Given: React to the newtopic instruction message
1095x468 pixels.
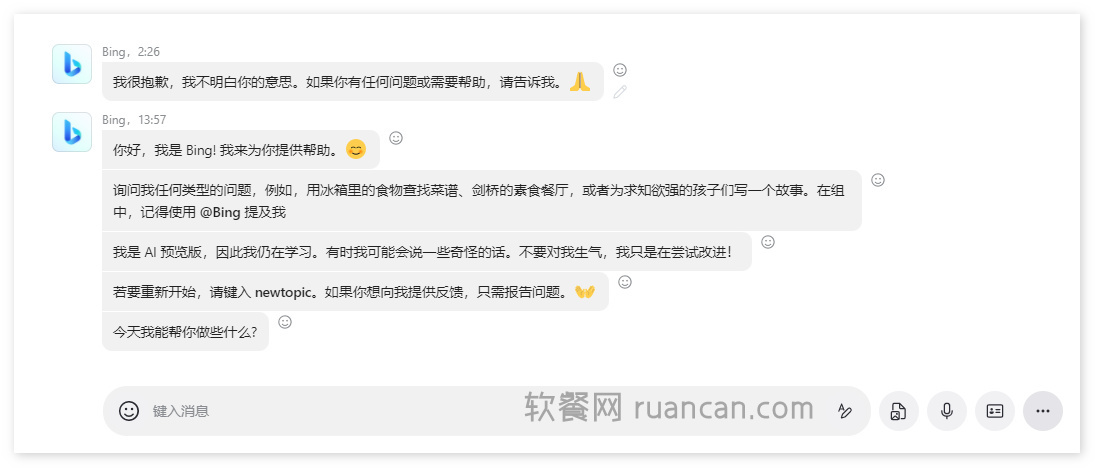Looking at the screenshot, I should (625, 281).
